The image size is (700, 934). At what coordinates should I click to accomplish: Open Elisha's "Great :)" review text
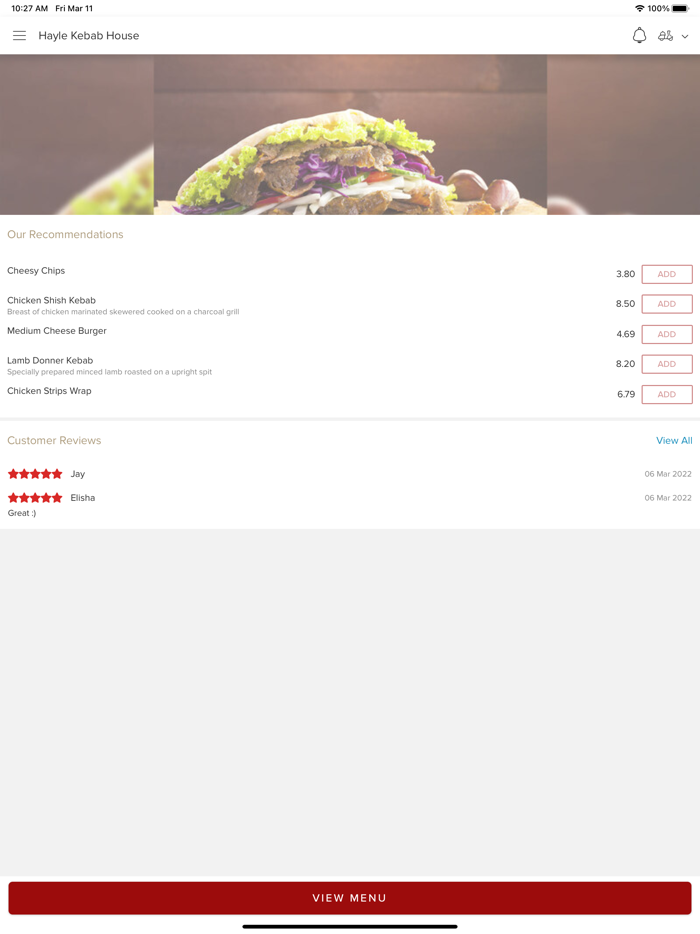21,513
